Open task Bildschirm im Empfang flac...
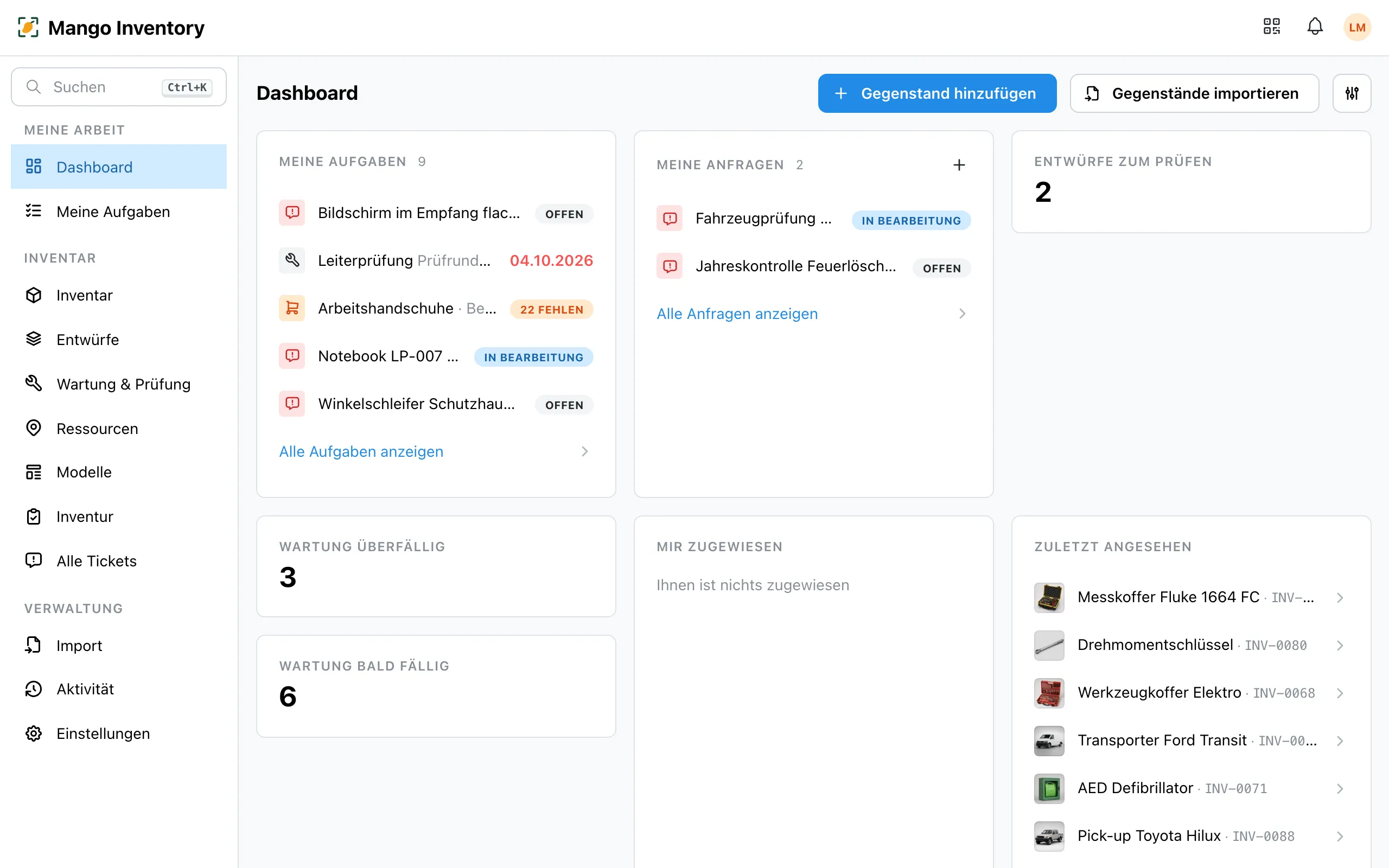 (436, 213)
